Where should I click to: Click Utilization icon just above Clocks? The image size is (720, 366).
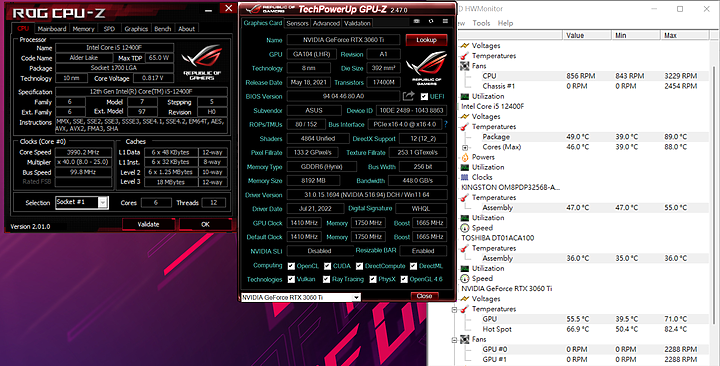(x=465, y=167)
